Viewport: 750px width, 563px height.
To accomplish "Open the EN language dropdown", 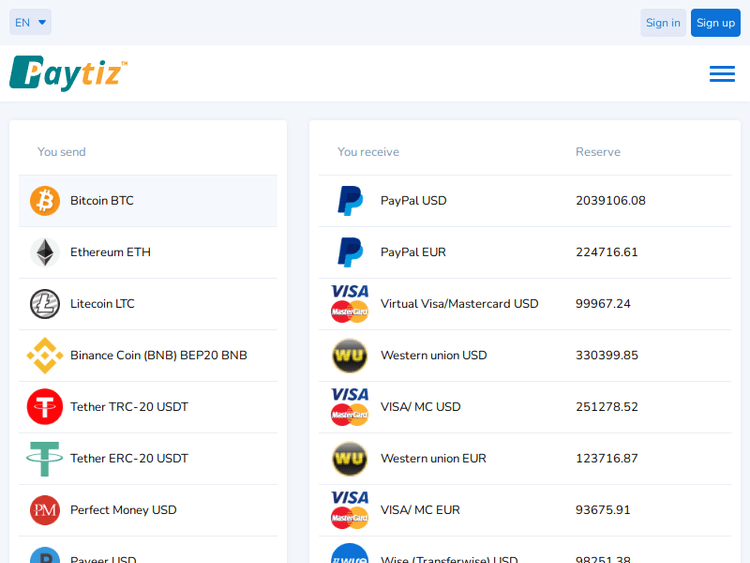I will 30,22.
